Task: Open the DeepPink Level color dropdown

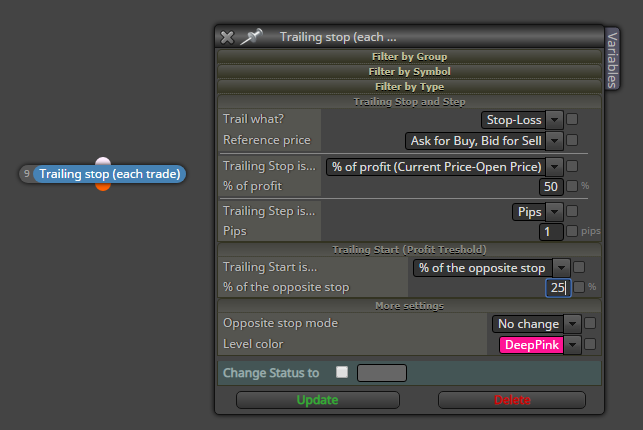Action: (x=540, y=345)
